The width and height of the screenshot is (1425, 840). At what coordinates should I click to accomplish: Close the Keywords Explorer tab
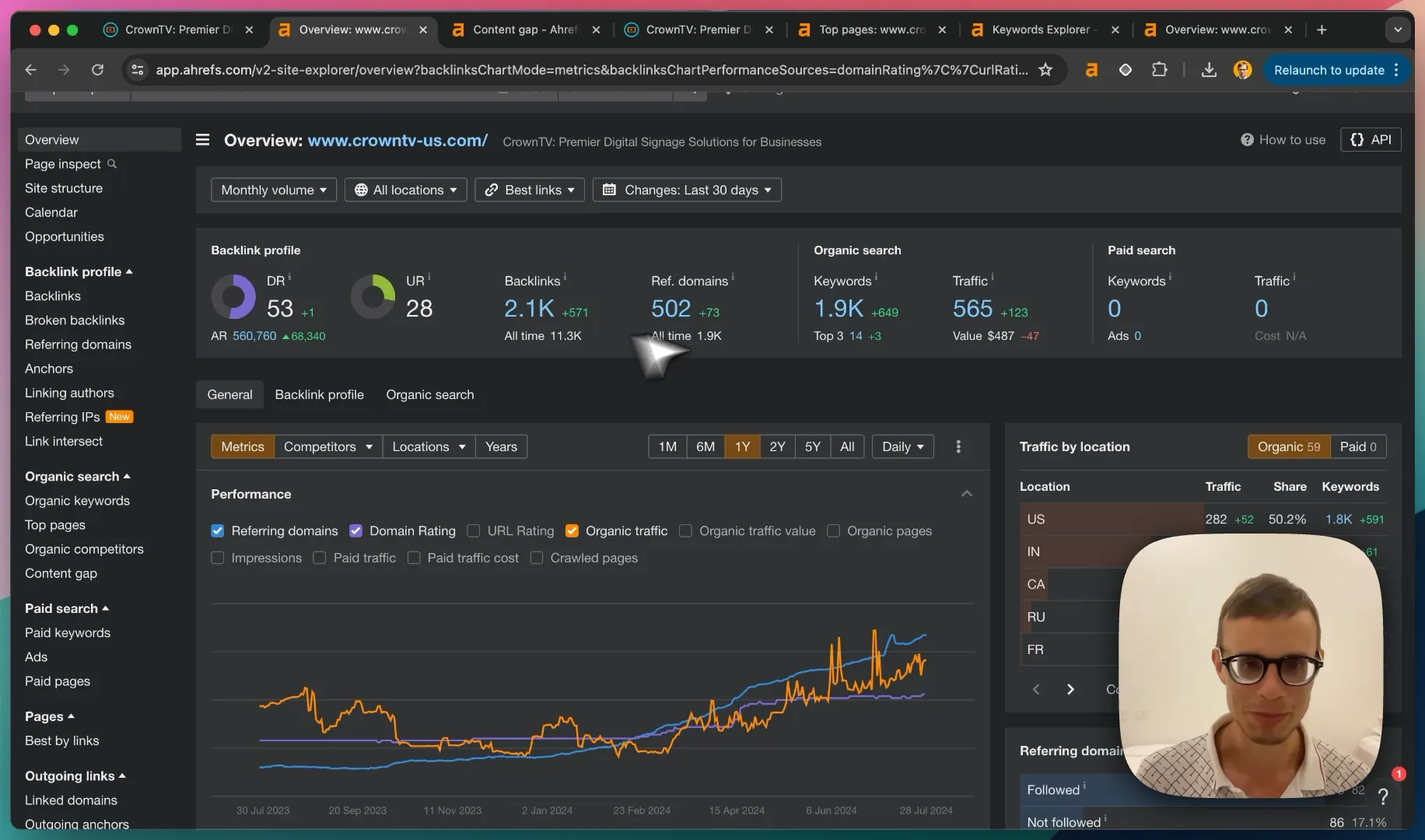1115,30
